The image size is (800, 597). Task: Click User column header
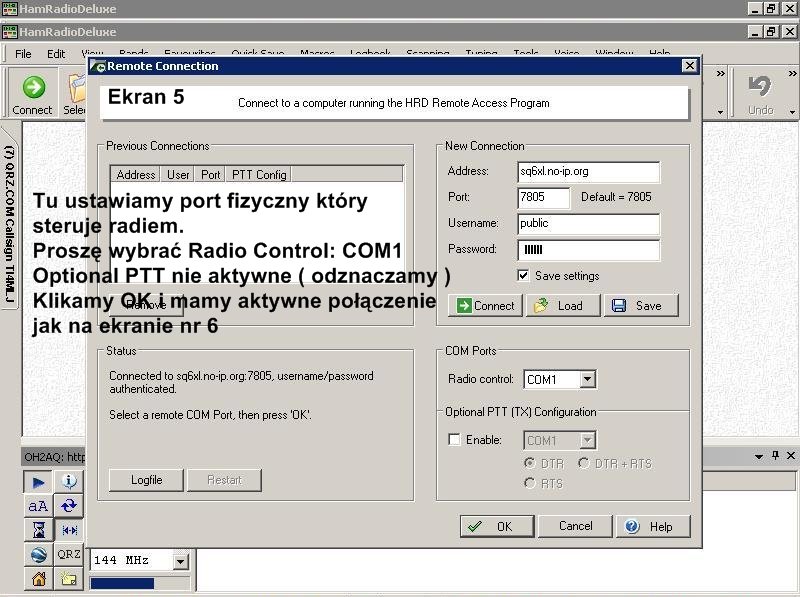click(x=178, y=175)
